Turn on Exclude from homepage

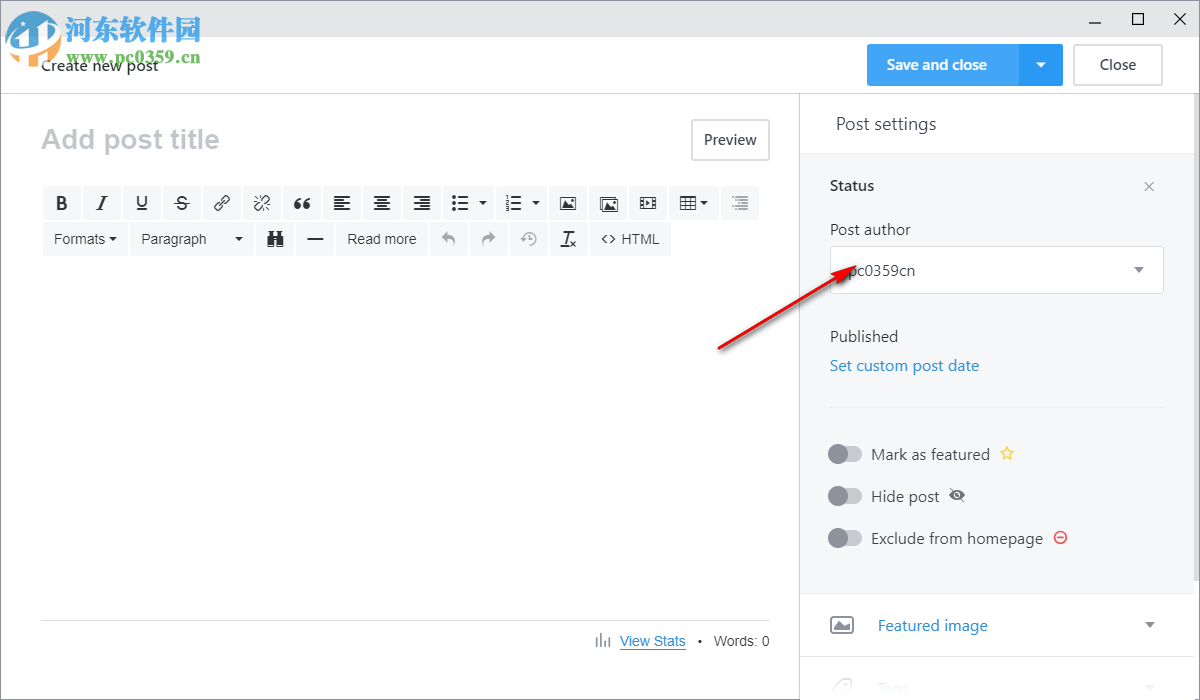845,538
